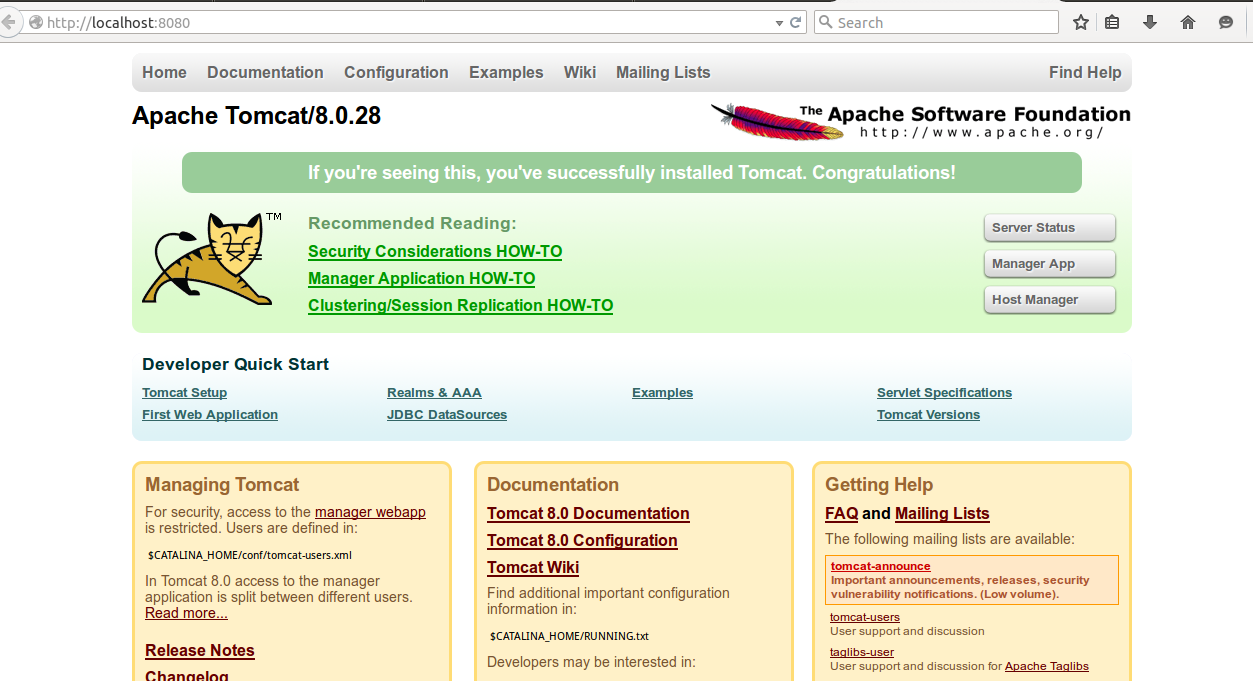Click the Tomcat cat logo

click(x=207, y=258)
